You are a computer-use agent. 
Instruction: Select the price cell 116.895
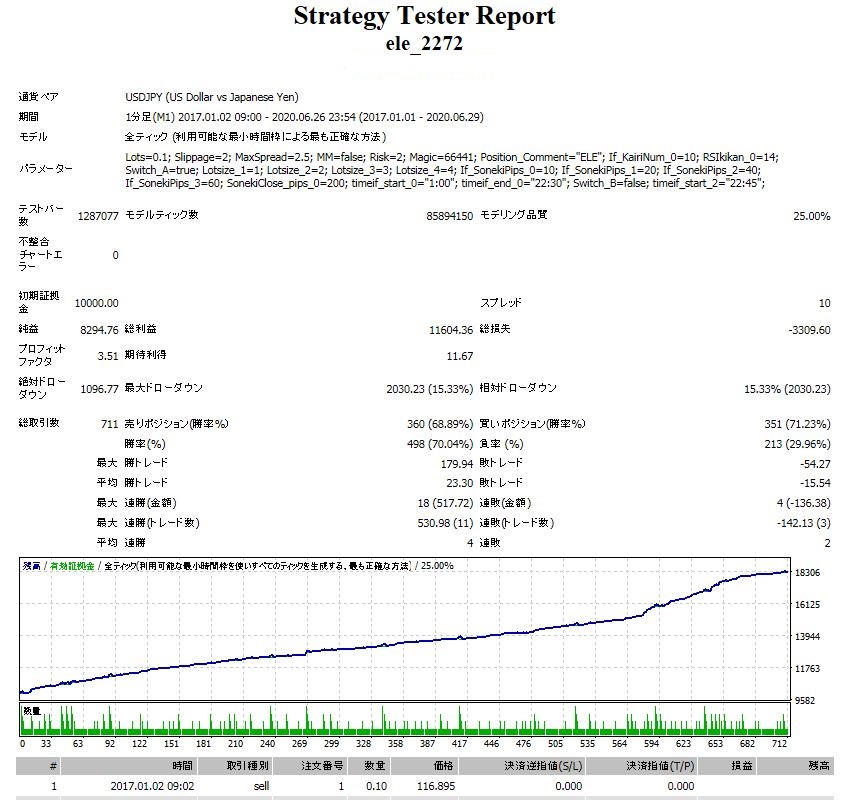pyautogui.click(x=436, y=786)
